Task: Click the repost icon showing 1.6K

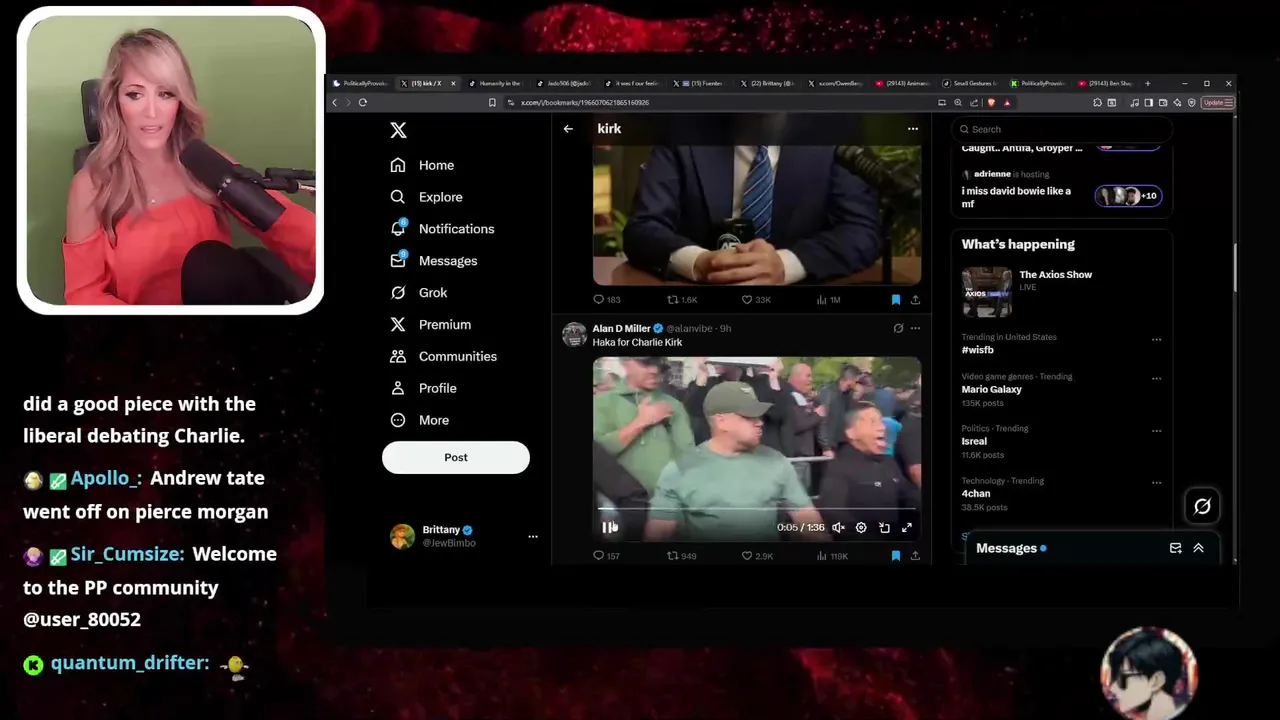Action: click(x=682, y=300)
